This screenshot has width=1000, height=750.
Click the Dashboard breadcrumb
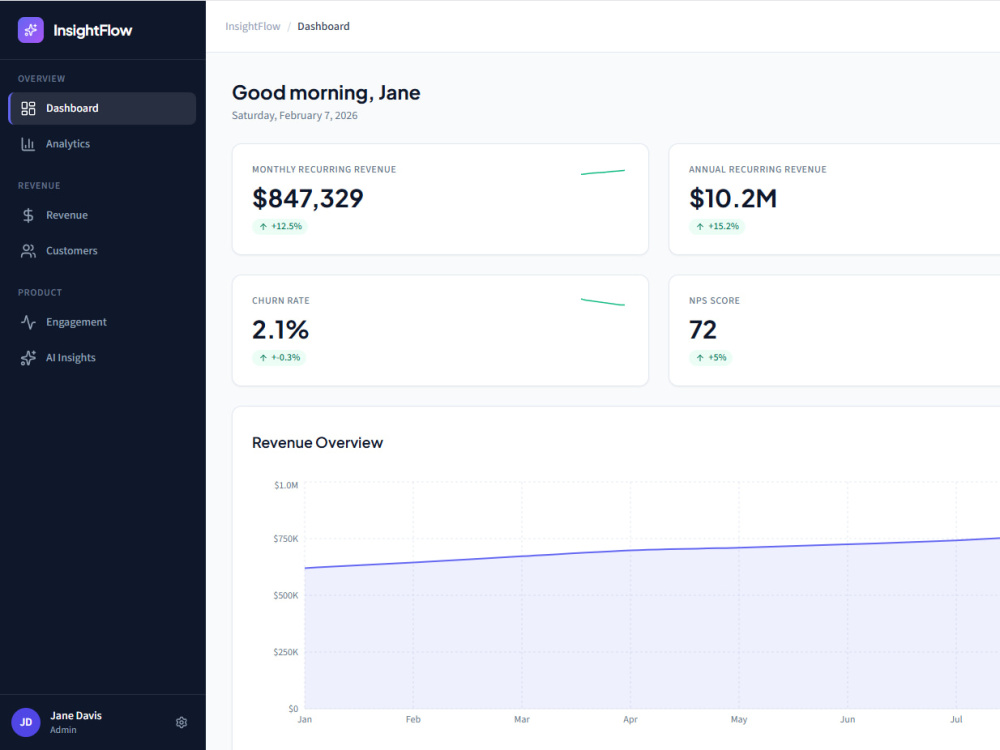coord(323,26)
